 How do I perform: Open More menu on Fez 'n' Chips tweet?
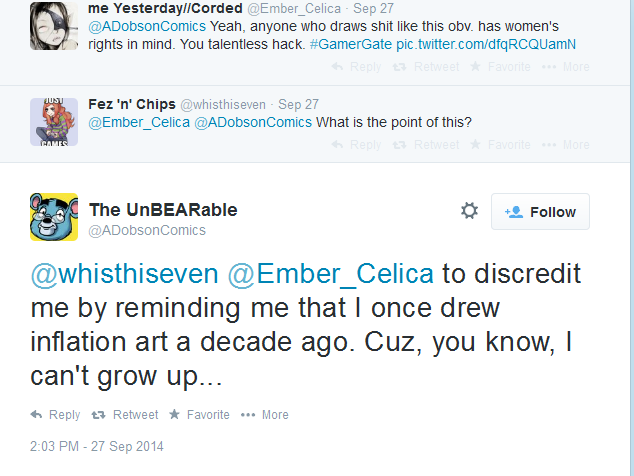[565, 145]
